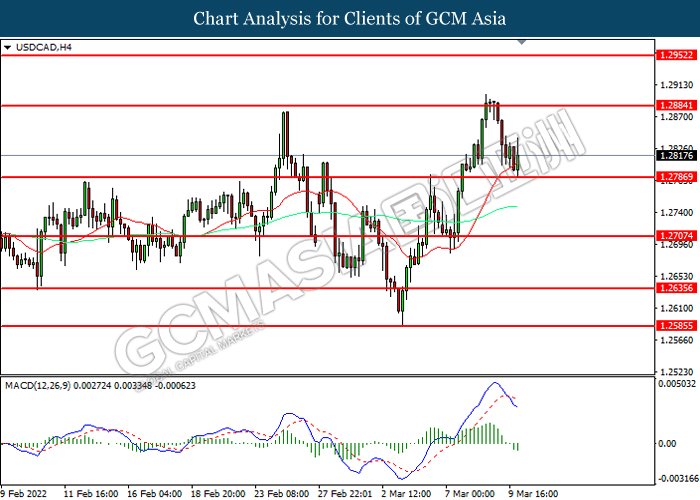Click the 1.26530 price axis value
Image resolution: width=700 pixels, height=500 pixels.
[677, 276]
